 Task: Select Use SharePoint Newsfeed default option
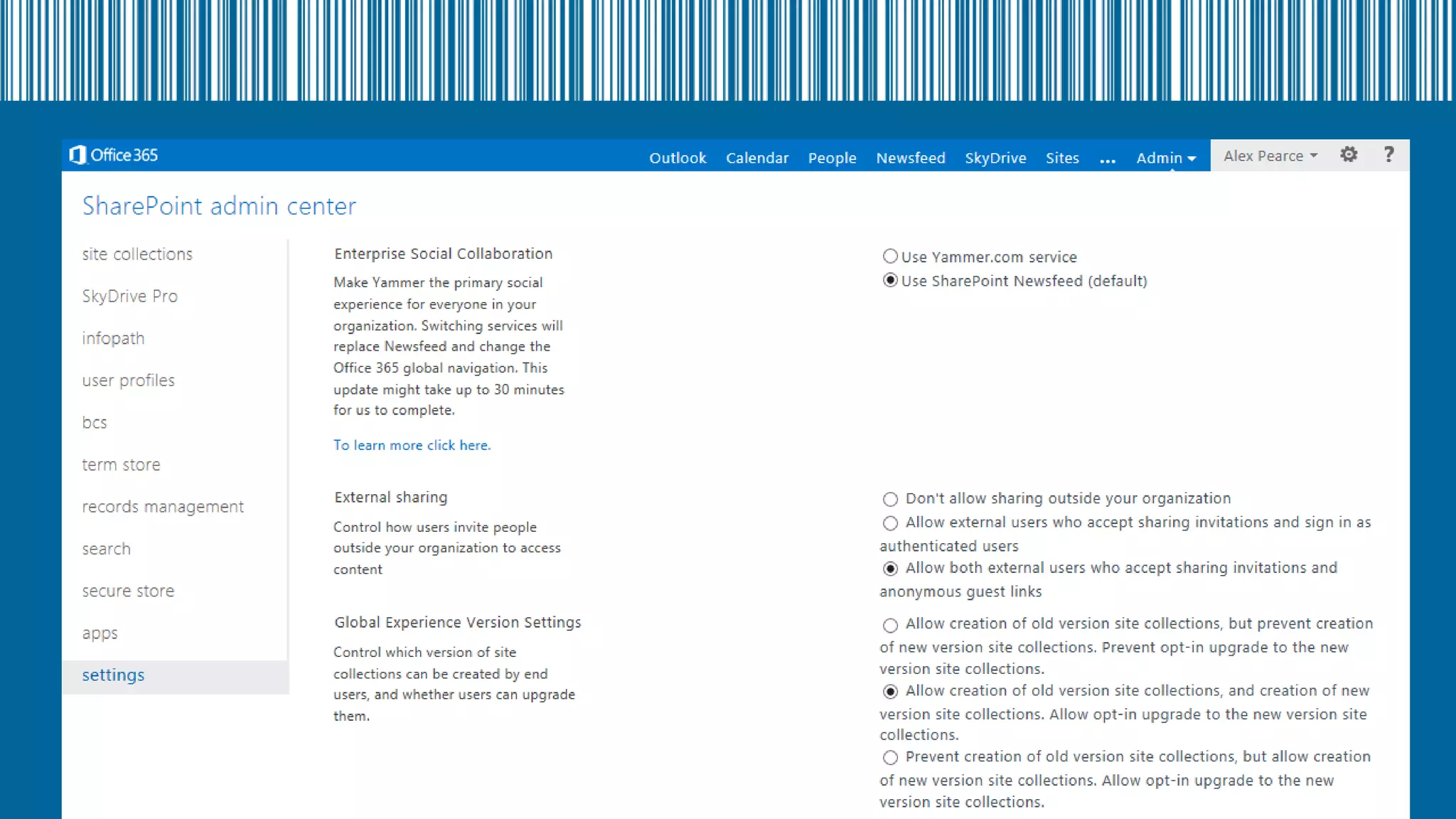pos(890,281)
